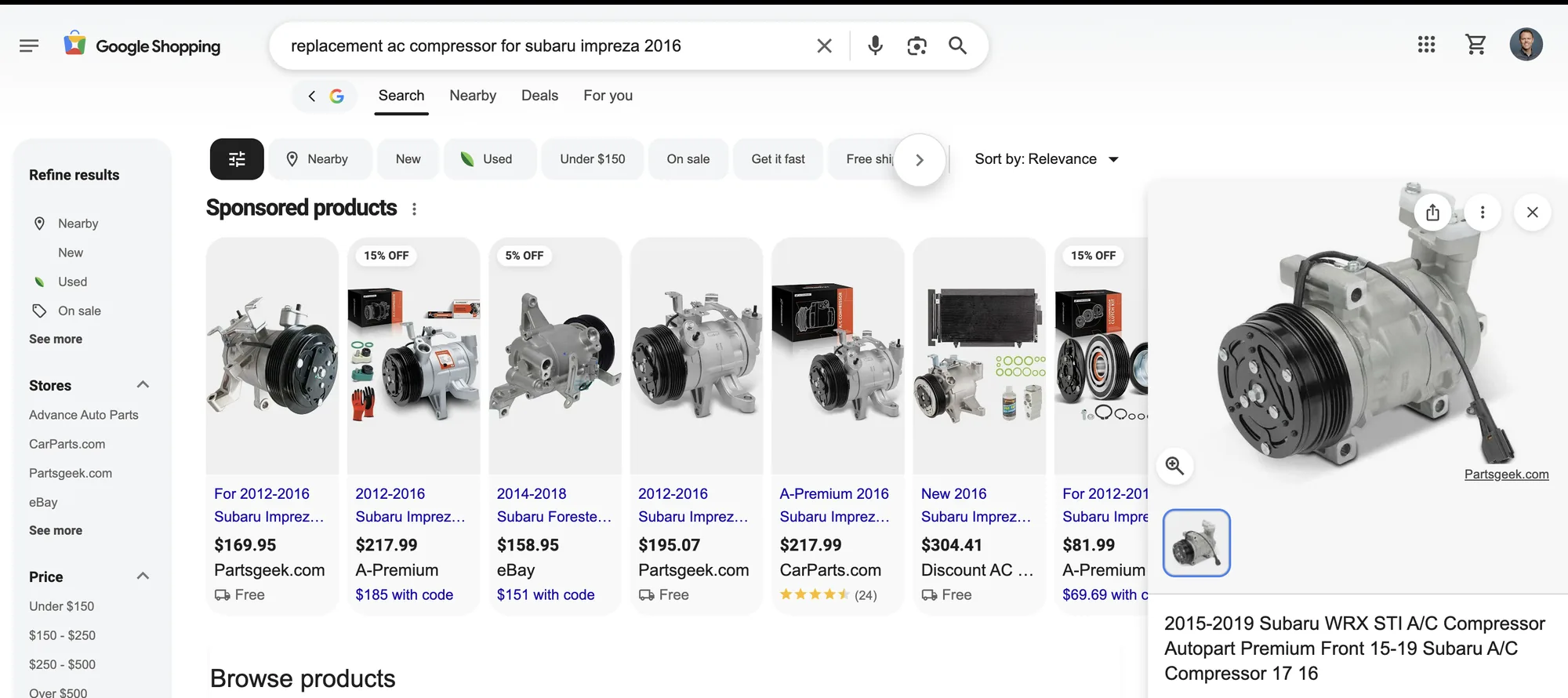This screenshot has height=698, width=1568.
Task: Filter by Advance Auto Parts store
Action: point(84,415)
